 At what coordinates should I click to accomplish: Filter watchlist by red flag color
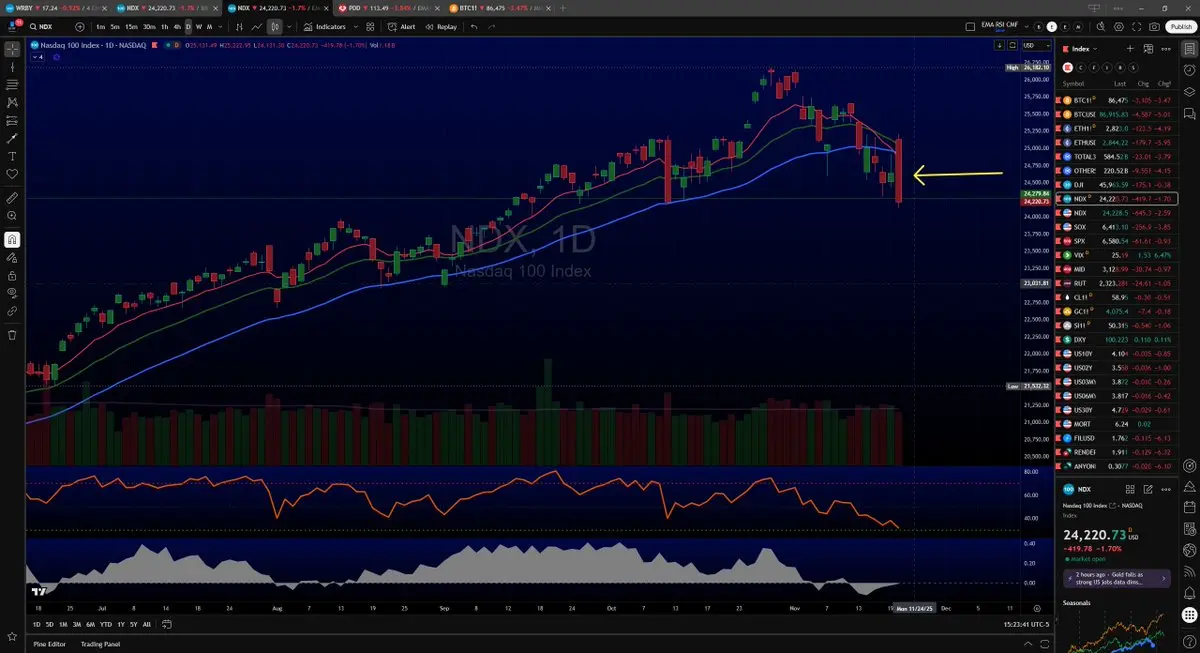(1067, 67)
